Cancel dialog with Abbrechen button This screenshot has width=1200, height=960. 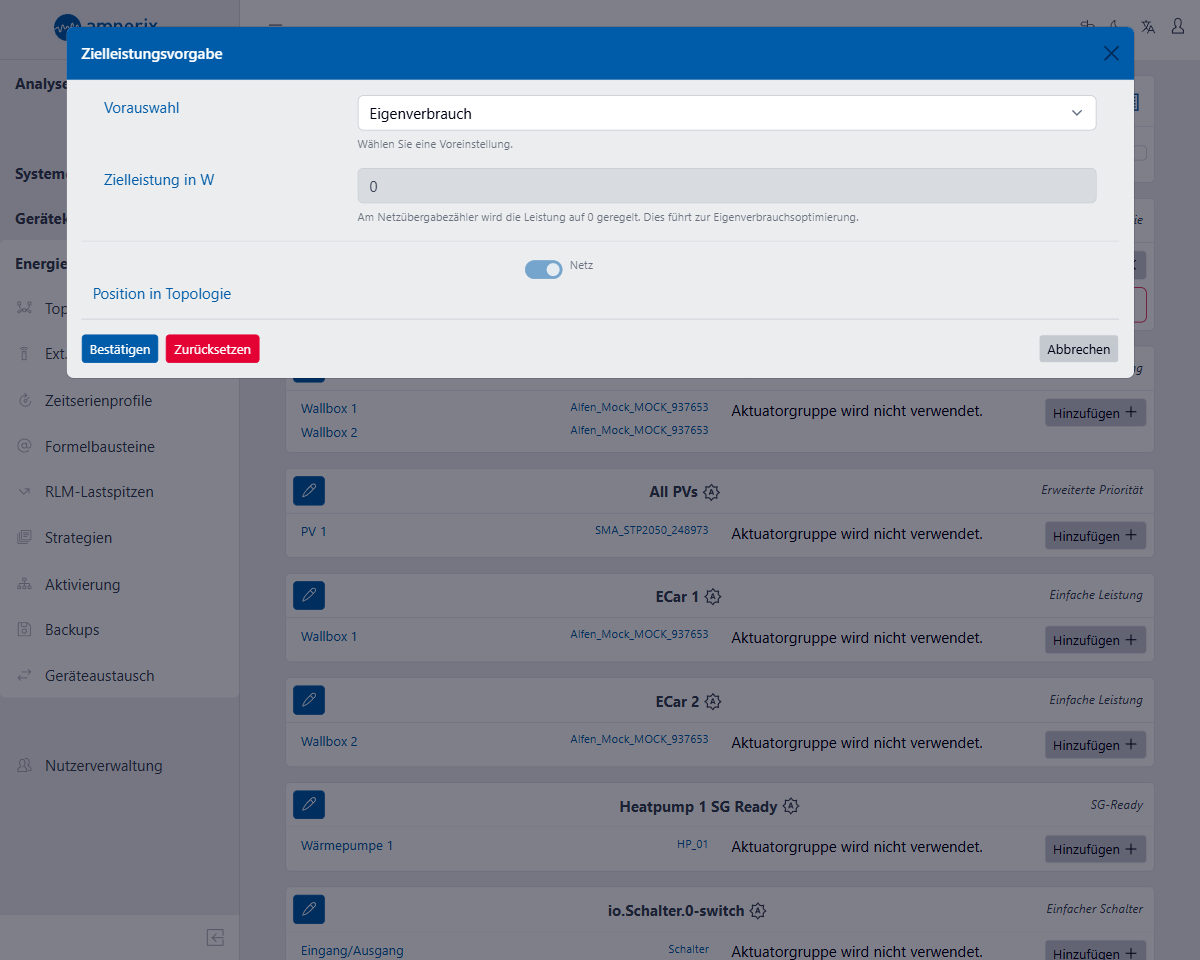click(1078, 349)
